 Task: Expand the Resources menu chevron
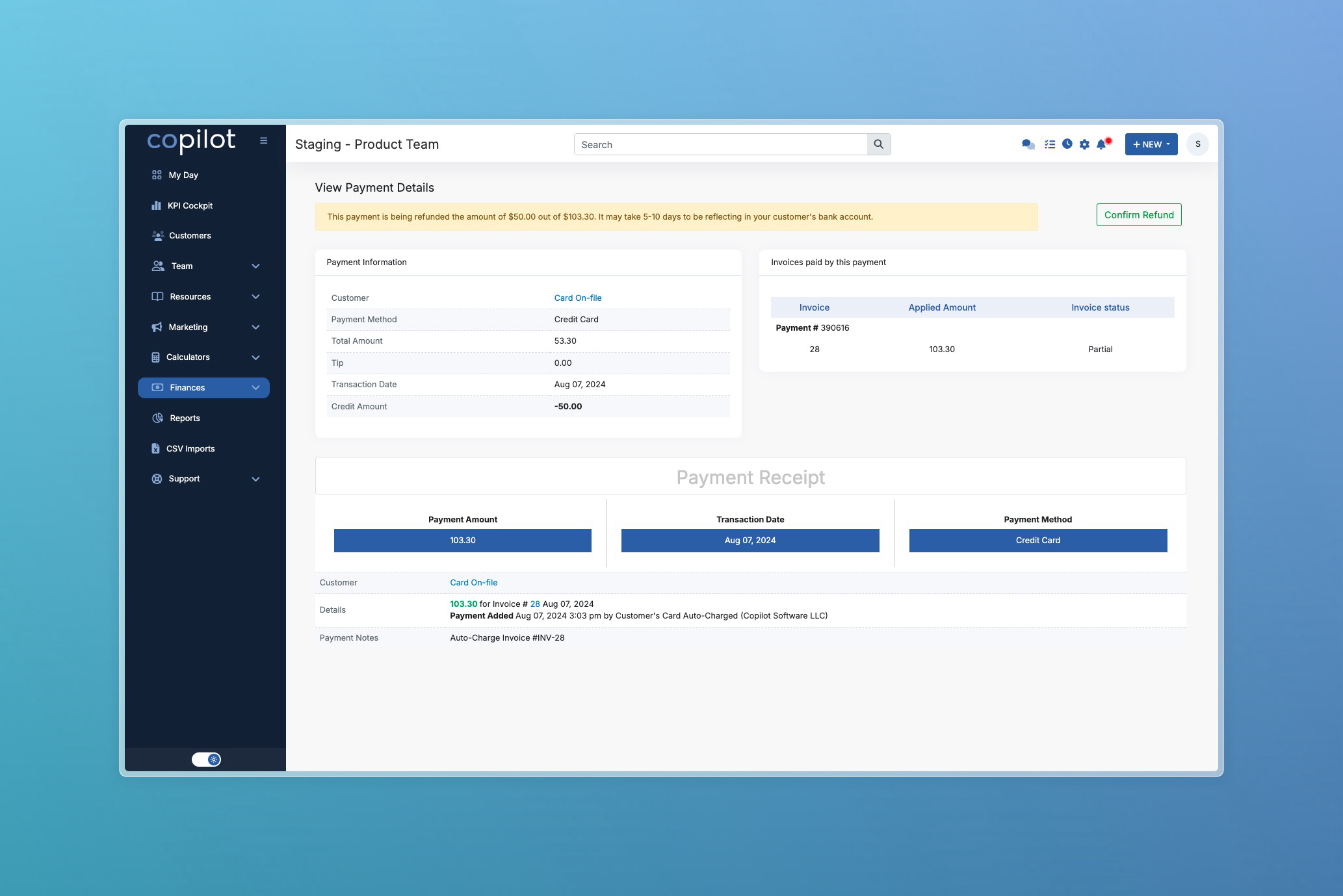[x=255, y=296]
